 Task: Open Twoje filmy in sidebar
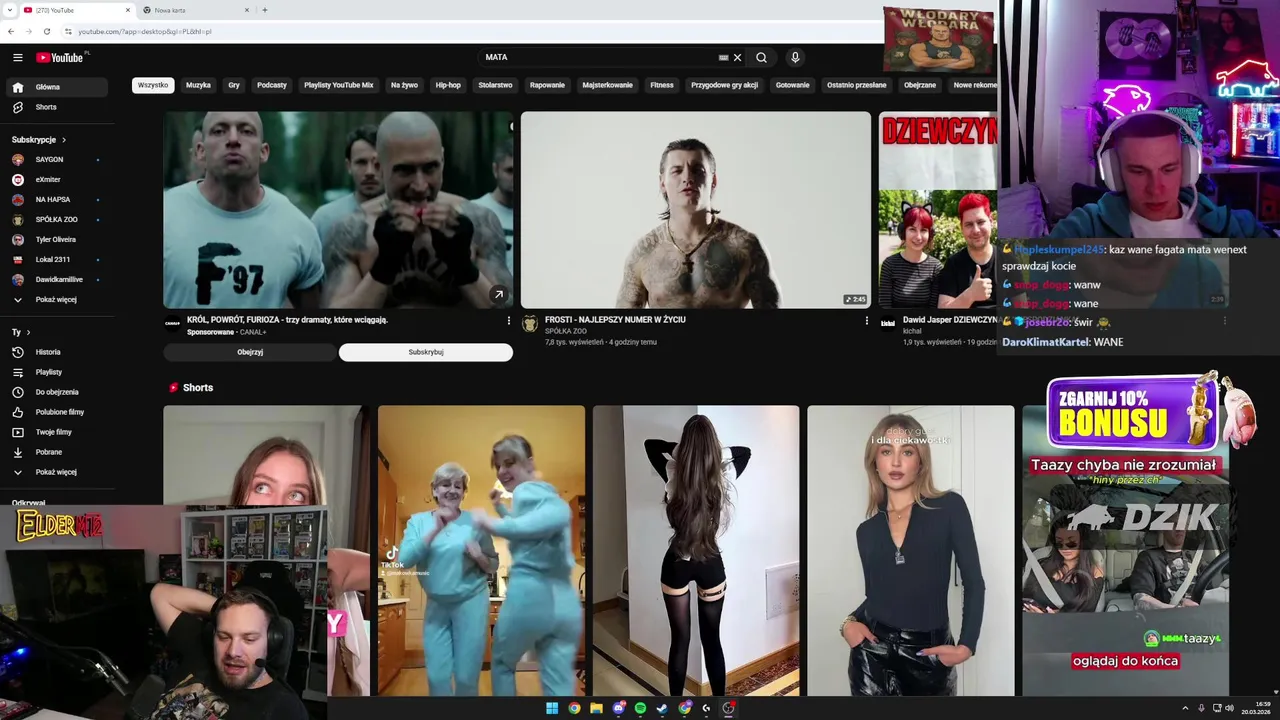click(x=56, y=432)
